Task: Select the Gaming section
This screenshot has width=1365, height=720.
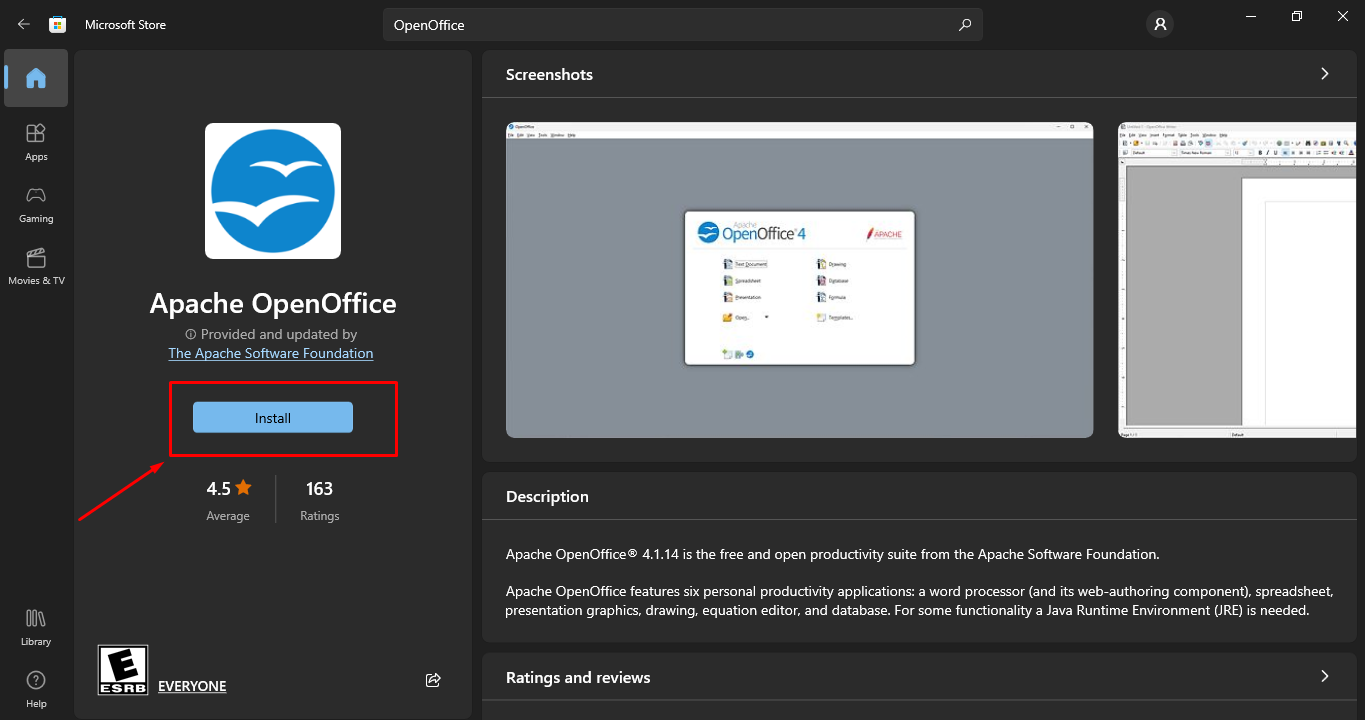Action: [x=35, y=203]
